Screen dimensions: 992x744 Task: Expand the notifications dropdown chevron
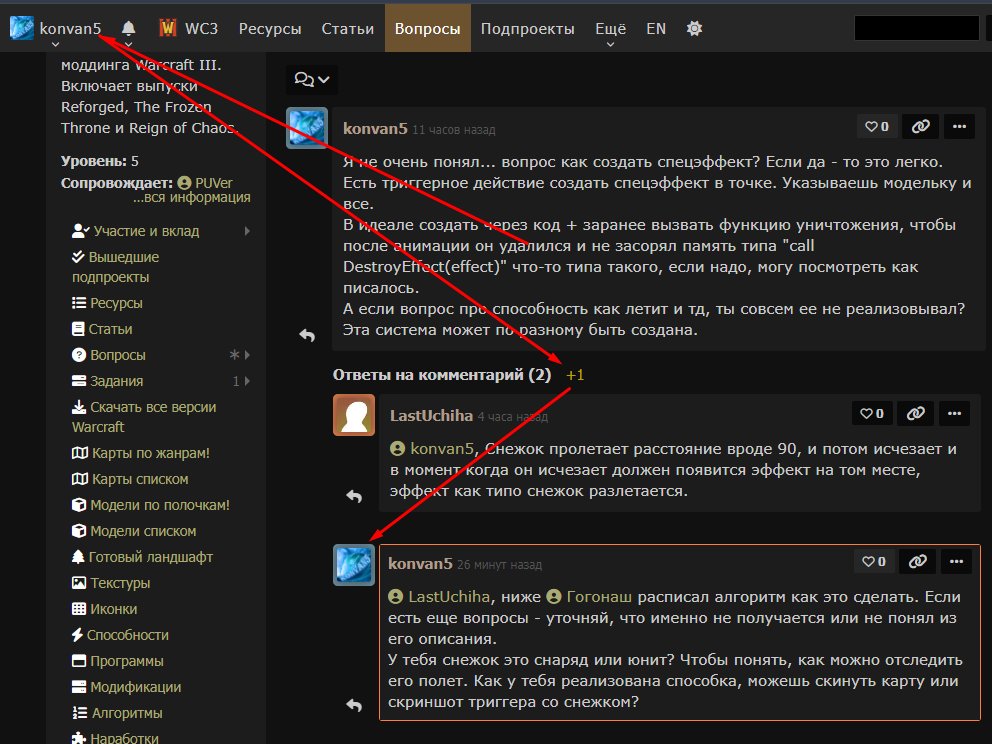128,44
